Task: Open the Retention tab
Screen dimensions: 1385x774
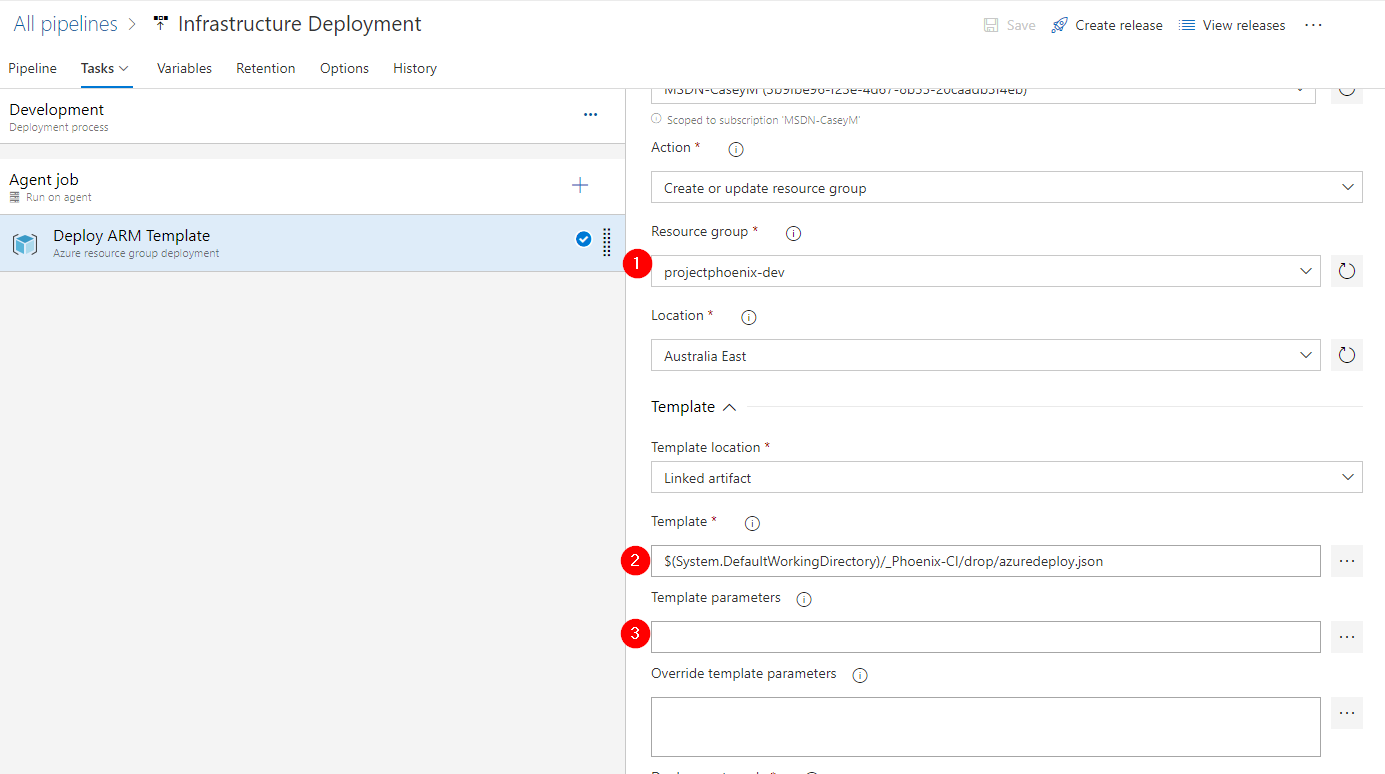Action: point(265,68)
